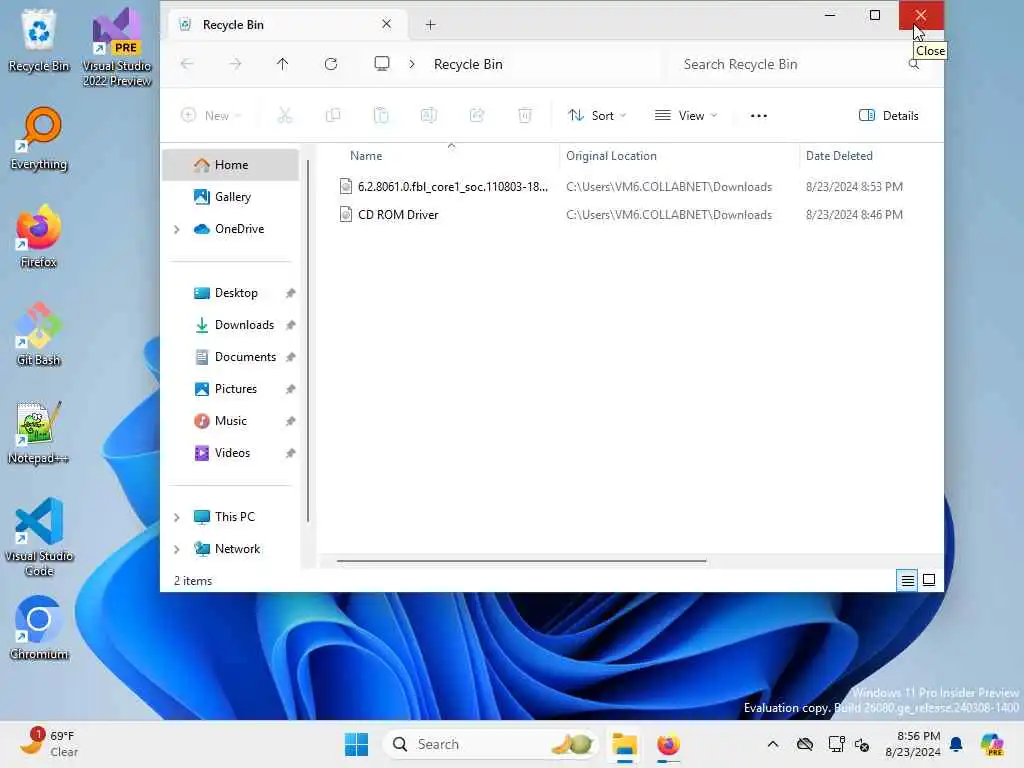The height and width of the screenshot is (768, 1024).
Task: Select This PC in the navigation pane
Action: click(x=231, y=517)
